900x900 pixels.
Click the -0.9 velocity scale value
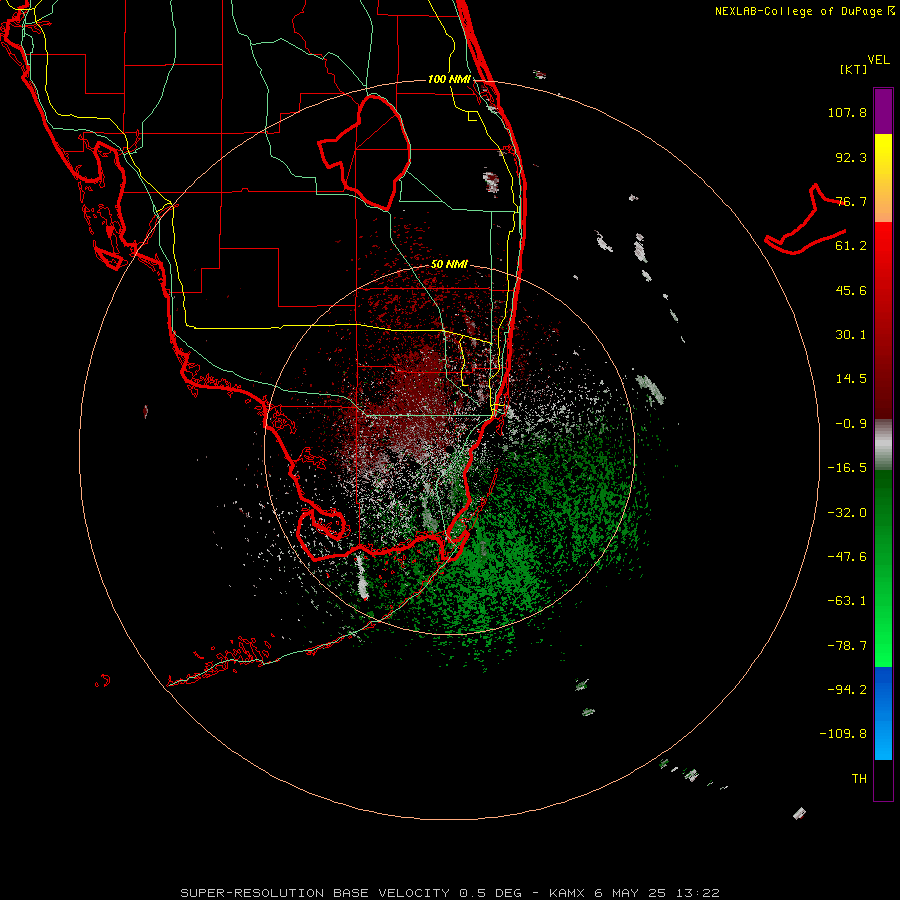click(851, 424)
